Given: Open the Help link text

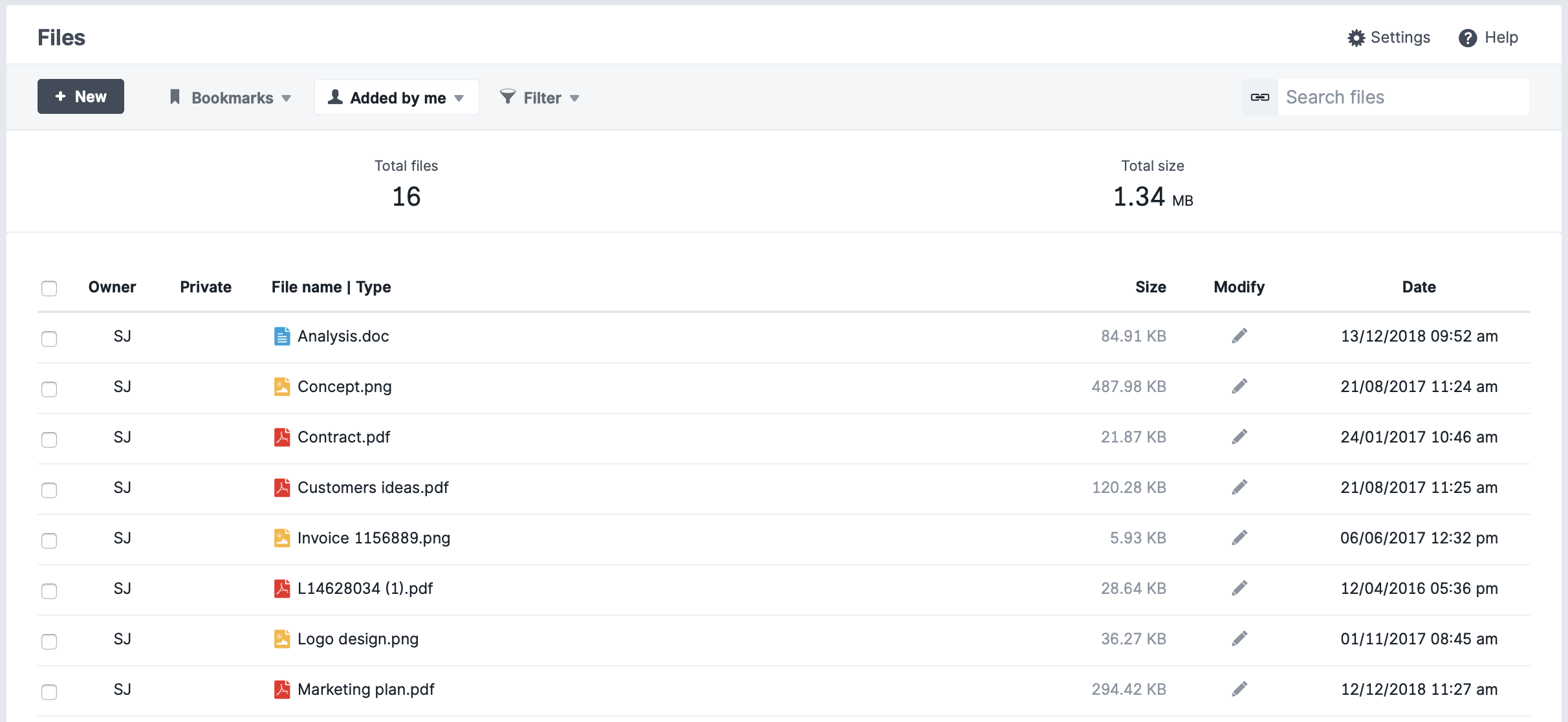Looking at the screenshot, I should click(1501, 38).
